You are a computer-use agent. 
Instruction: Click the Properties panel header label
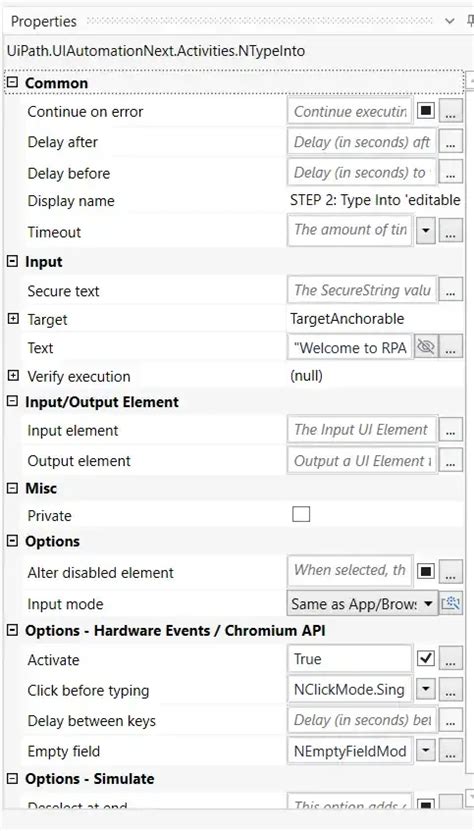click(x=44, y=22)
